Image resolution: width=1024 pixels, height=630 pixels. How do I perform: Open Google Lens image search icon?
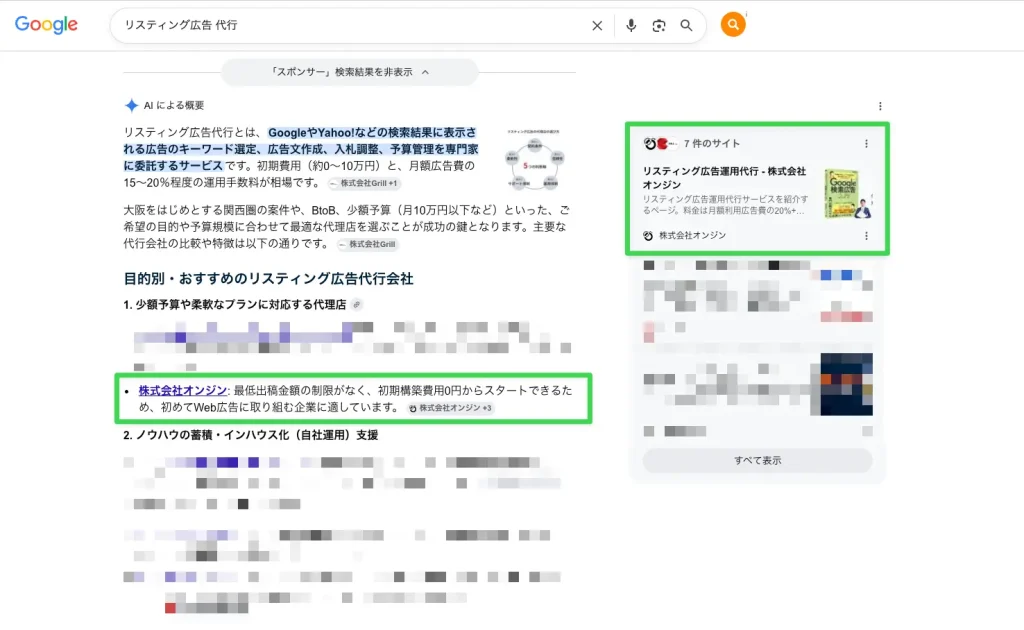(658, 25)
